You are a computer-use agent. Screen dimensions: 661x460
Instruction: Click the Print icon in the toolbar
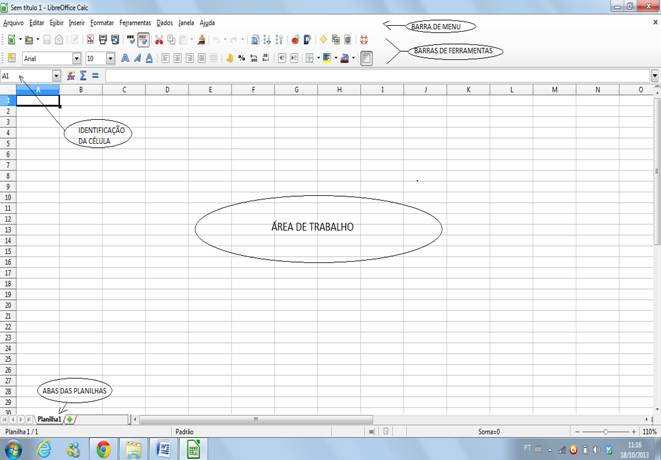101,40
